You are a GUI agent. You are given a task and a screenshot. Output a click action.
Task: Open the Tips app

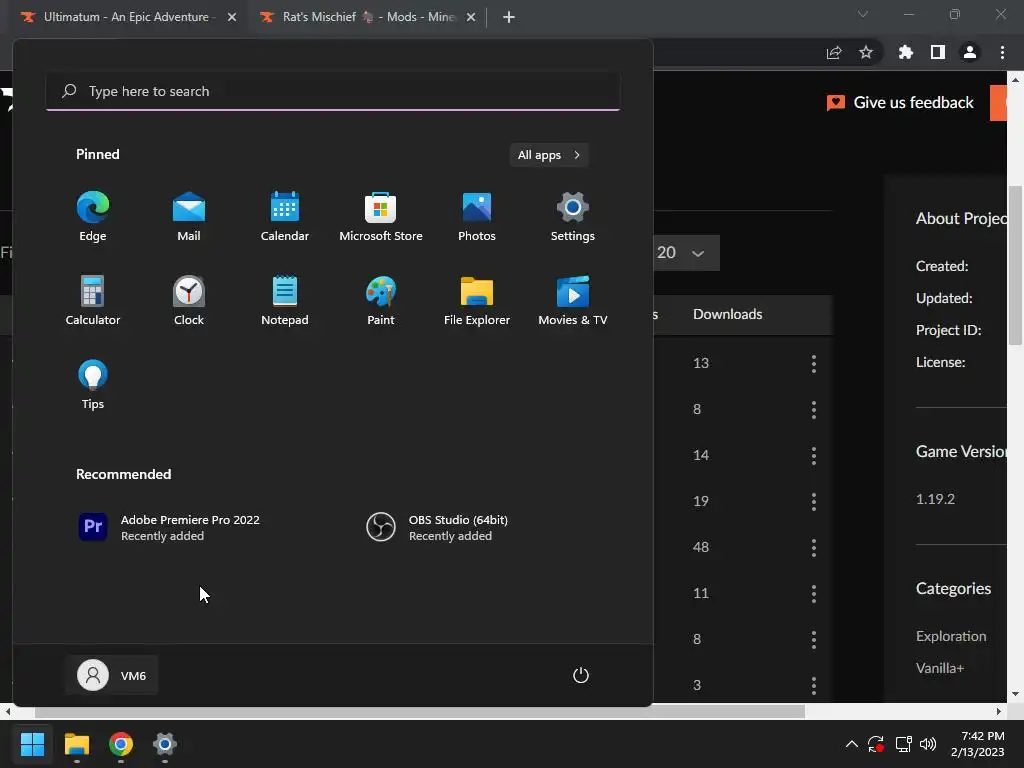pos(93,385)
